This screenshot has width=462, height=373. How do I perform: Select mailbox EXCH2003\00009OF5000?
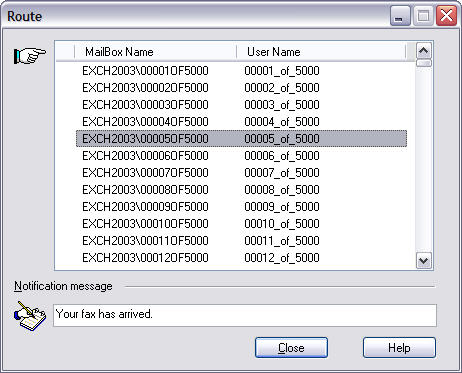point(145,207)
